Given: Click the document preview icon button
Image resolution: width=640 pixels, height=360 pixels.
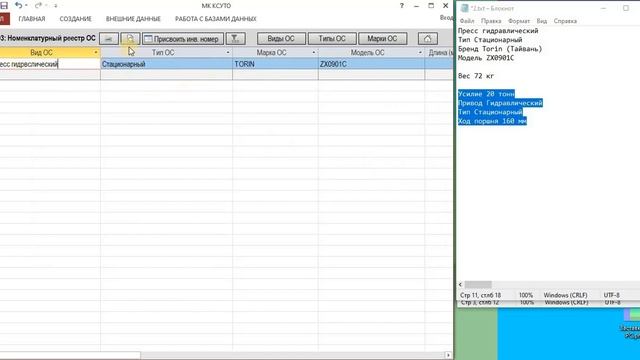Looking at the screenshot, I should 130,39.
